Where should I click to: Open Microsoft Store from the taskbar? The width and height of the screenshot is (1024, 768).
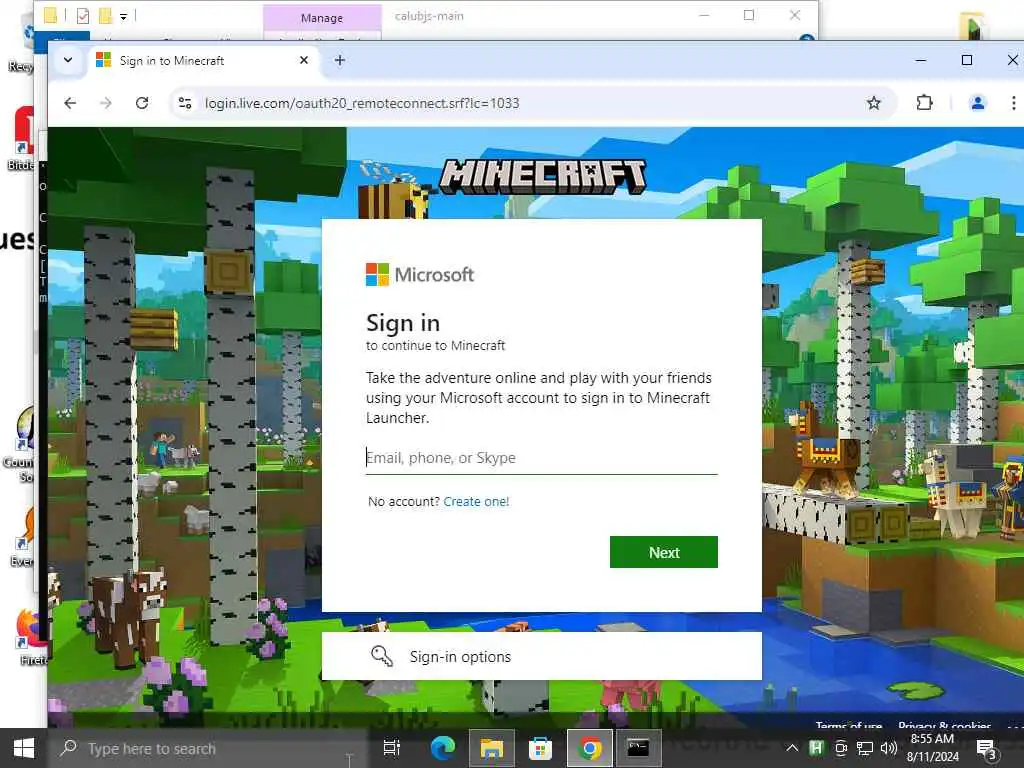(x=540, y=748)
